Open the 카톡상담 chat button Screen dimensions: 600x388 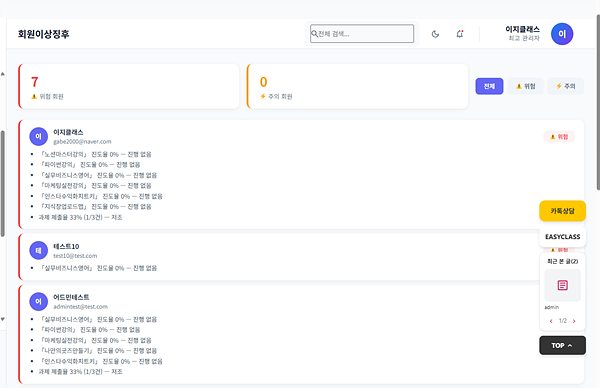click(562, 211)
